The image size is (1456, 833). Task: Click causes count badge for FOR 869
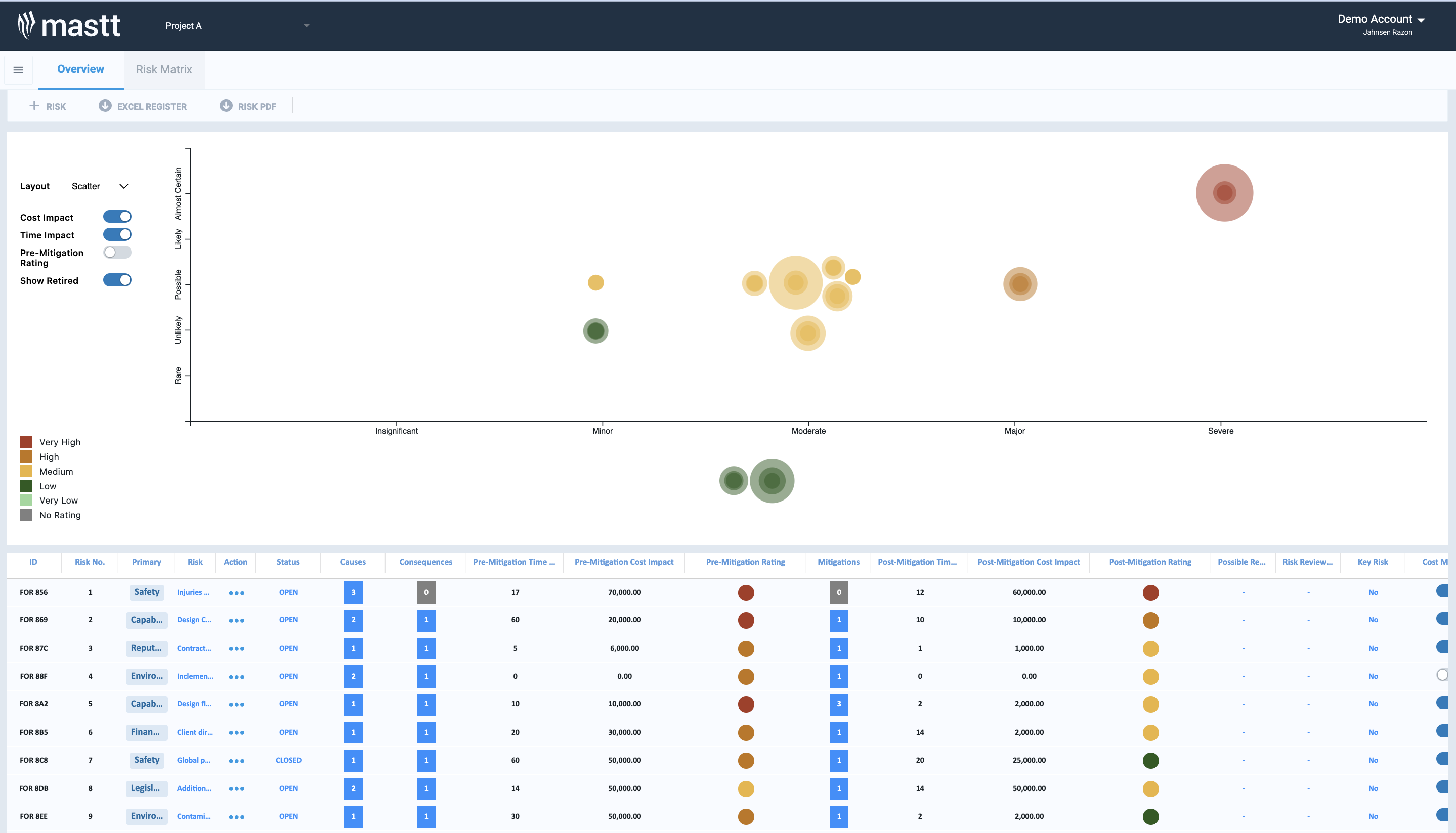[x=353, y=620]
